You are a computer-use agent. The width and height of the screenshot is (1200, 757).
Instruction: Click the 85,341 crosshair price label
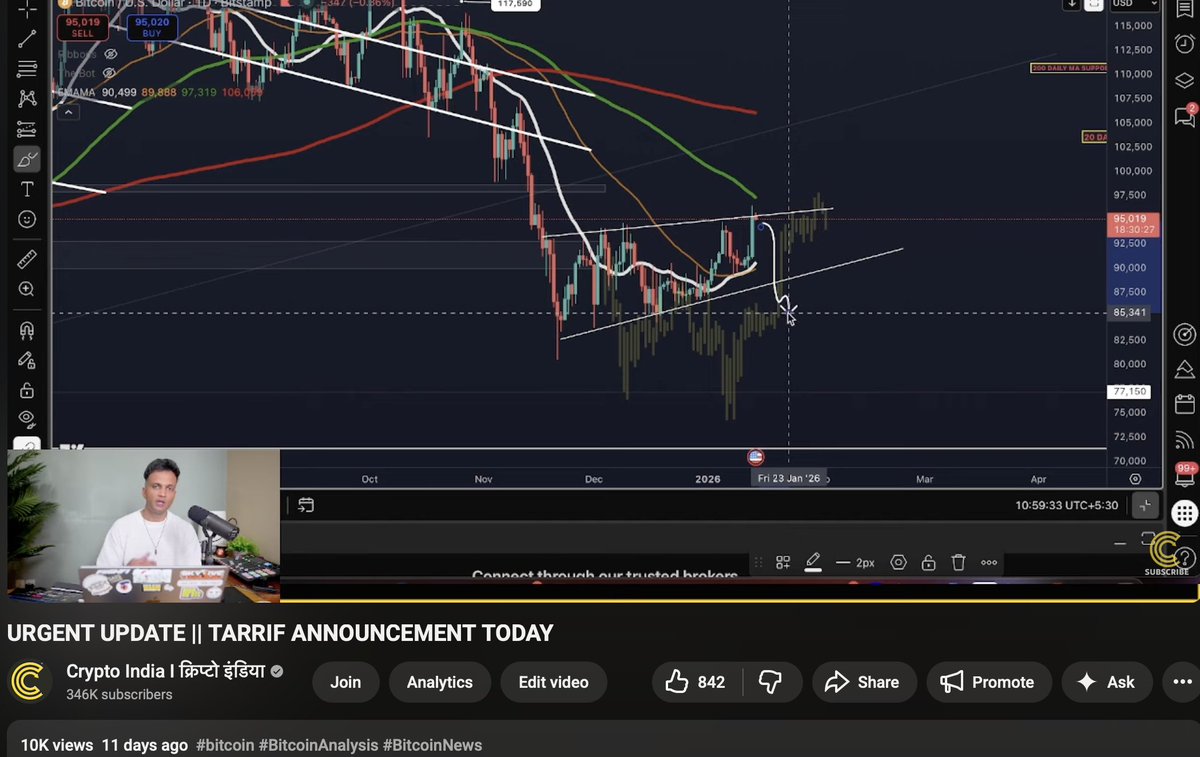tap(1130, 313)
